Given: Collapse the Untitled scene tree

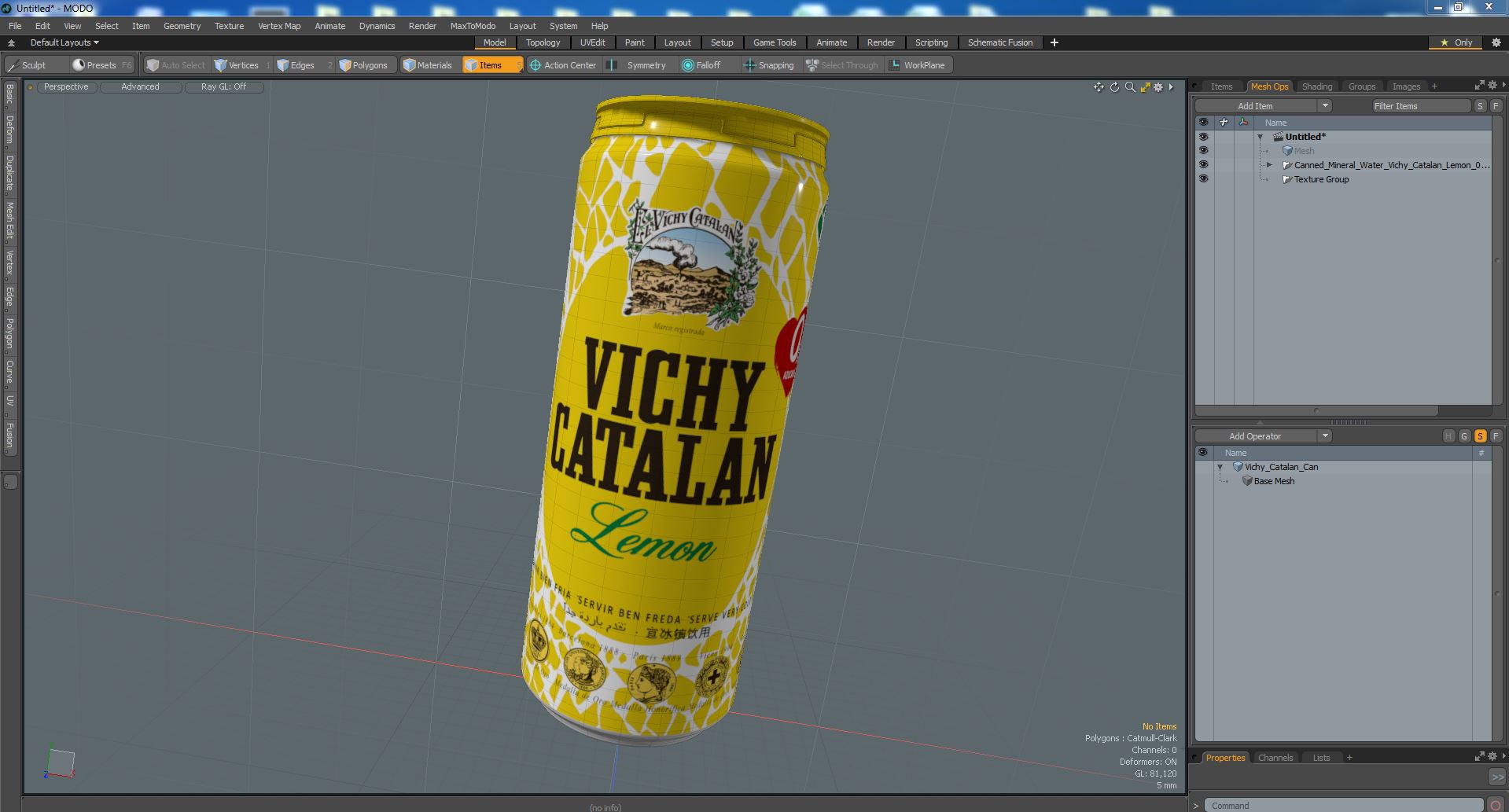Looking at the screenshot, I should [1261, 137].
